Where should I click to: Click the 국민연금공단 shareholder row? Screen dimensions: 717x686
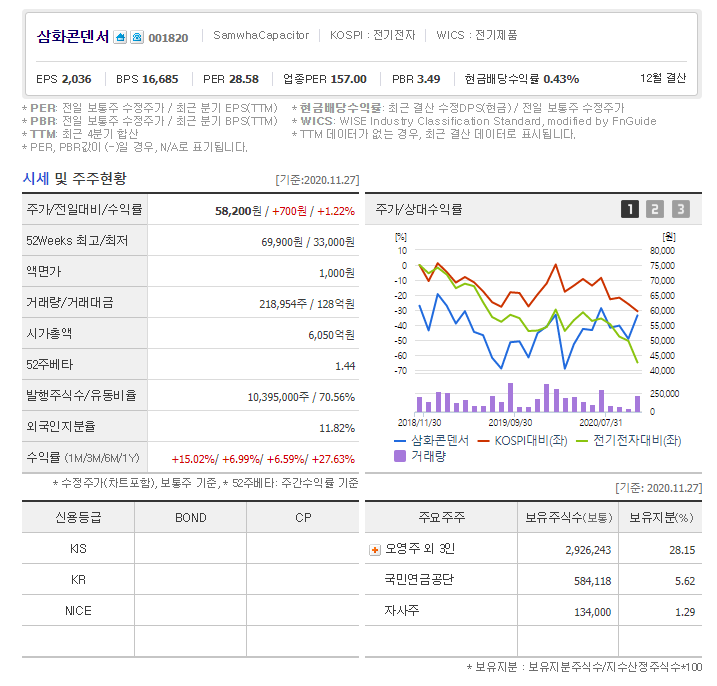tap(533, 579)
